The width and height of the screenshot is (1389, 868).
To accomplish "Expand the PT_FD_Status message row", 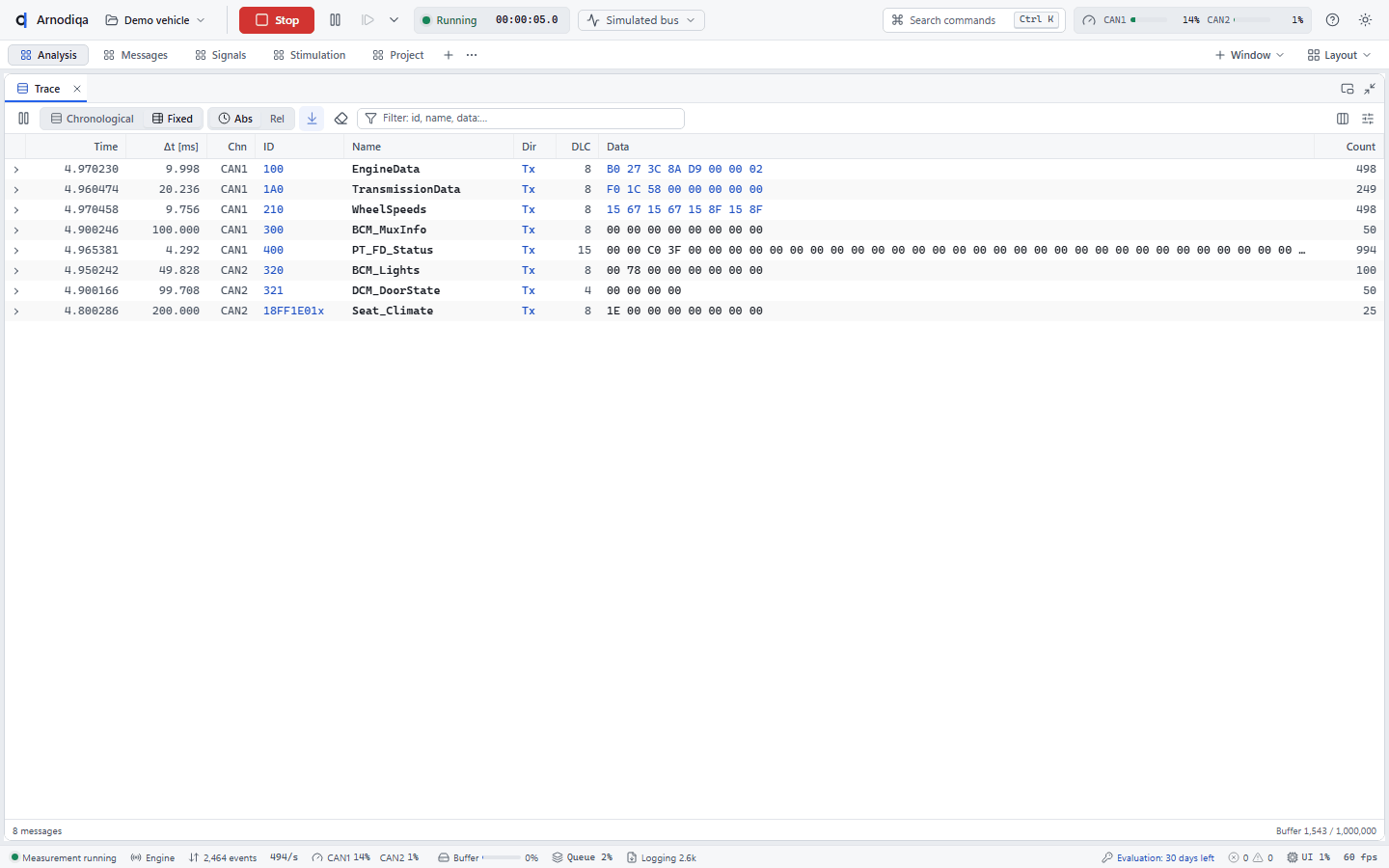I will (x=16, y=251).
